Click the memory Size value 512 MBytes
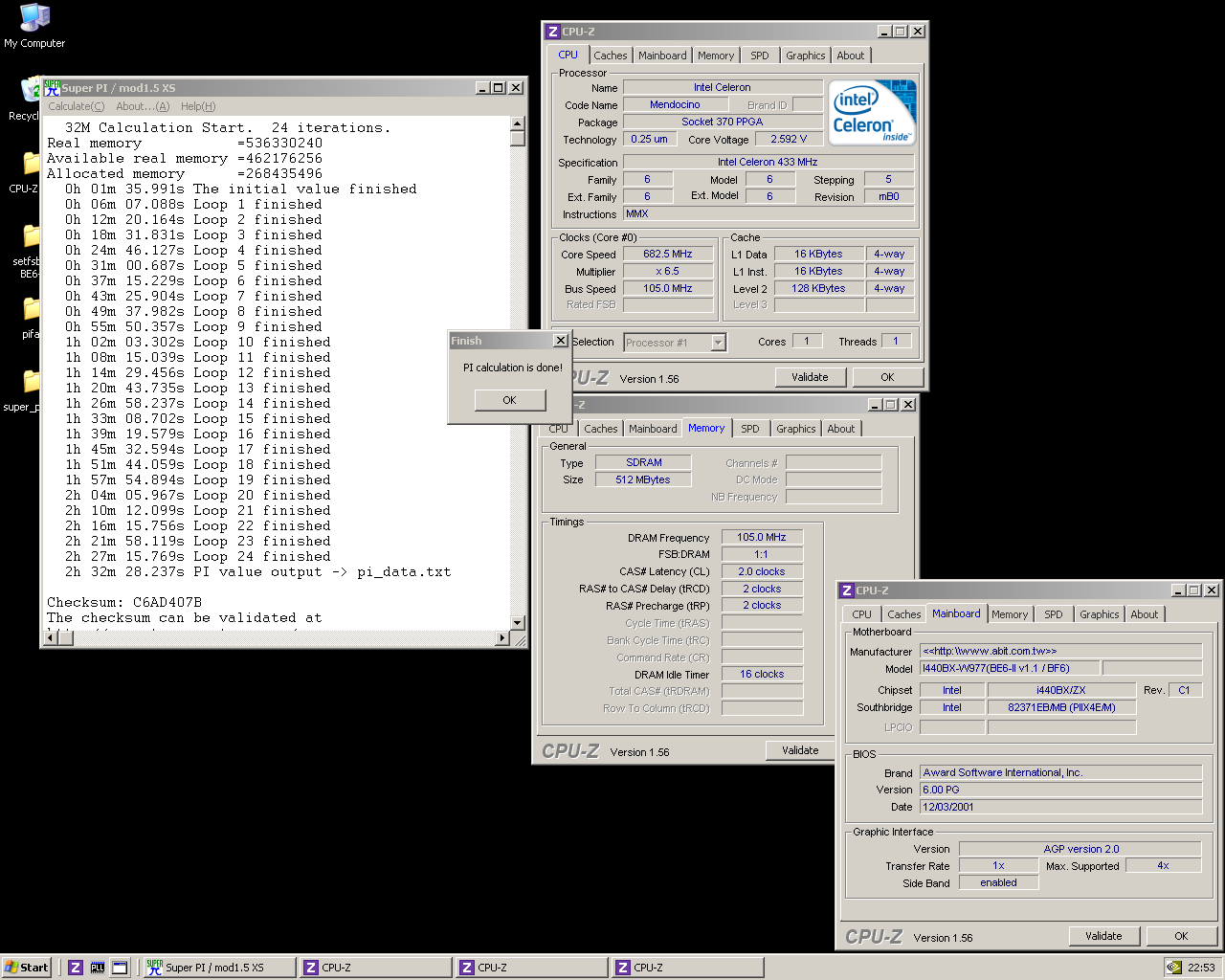The height and width of the screenshot is (980, 1225). [x=643, y=479]
